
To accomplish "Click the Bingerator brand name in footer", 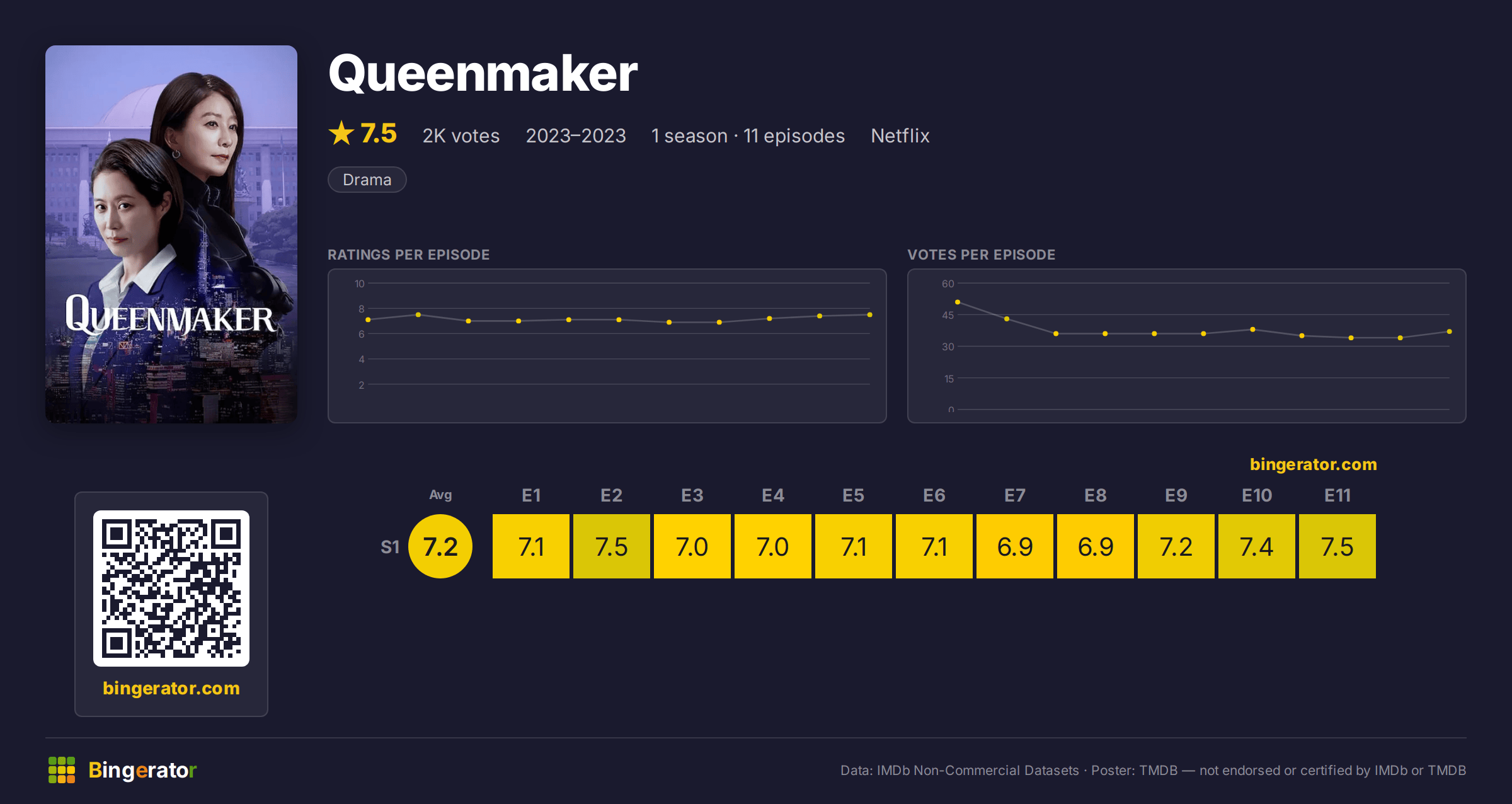I will pos(142,770).
